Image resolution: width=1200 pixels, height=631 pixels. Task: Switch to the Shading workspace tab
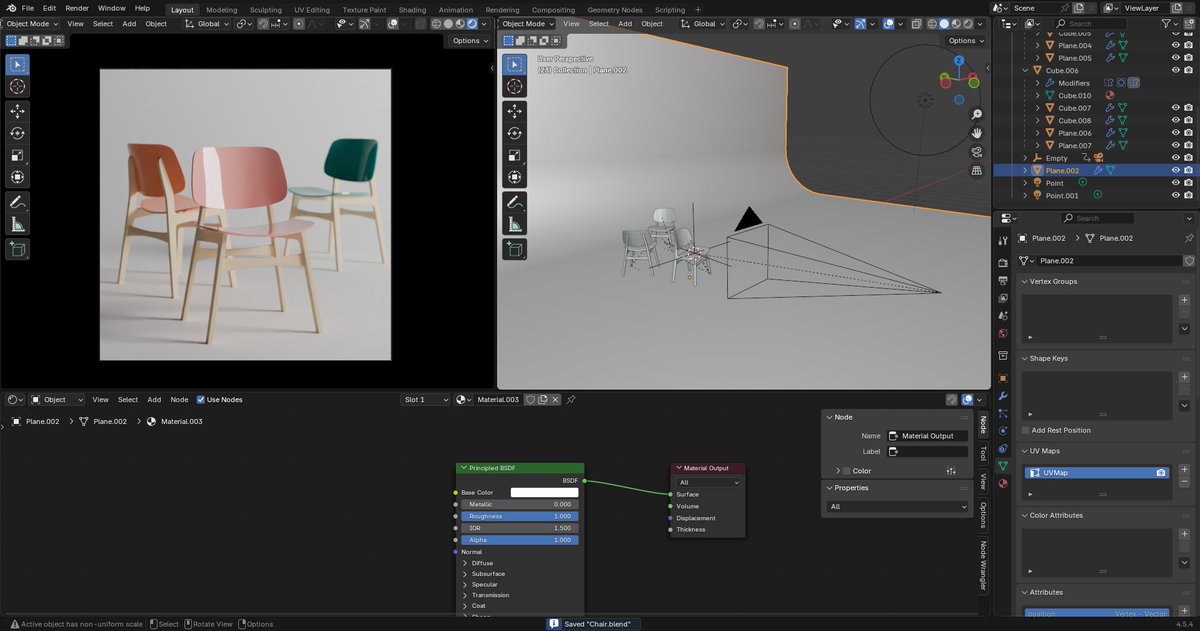(x=412, y=9)
